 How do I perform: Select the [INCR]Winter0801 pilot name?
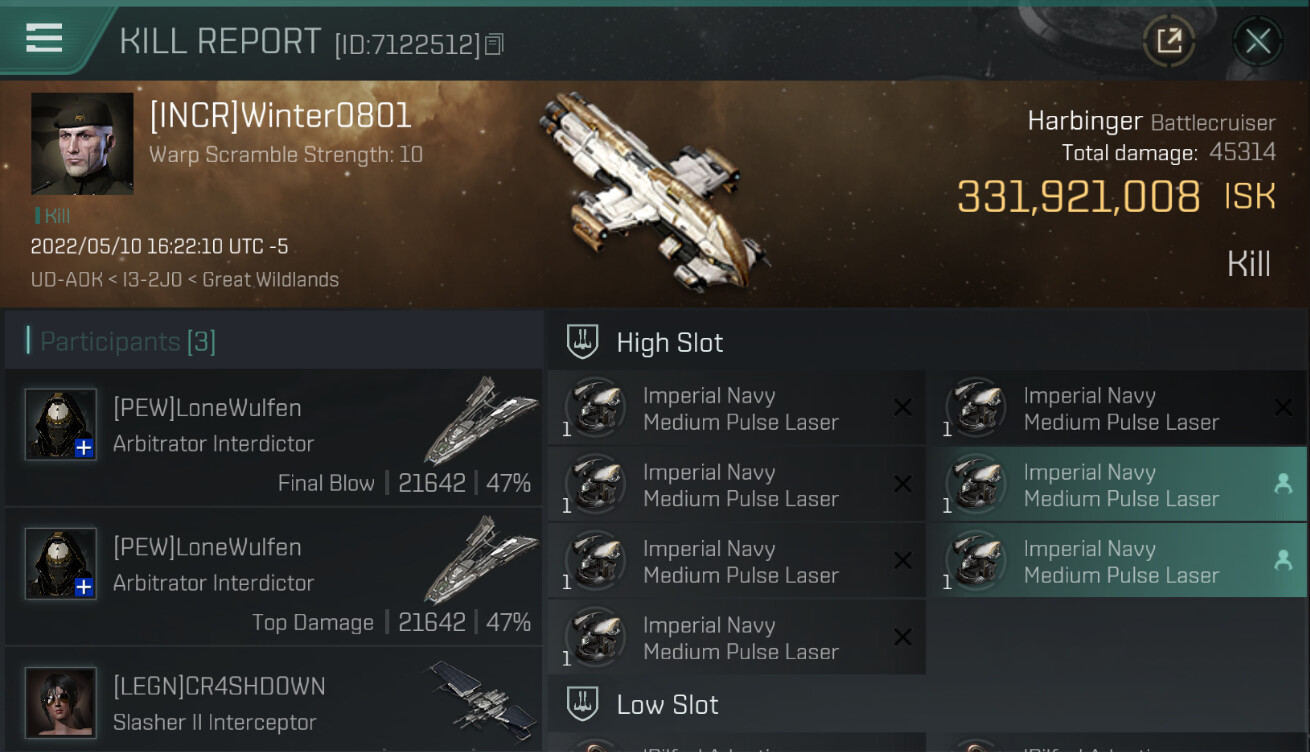pos(280,116)
